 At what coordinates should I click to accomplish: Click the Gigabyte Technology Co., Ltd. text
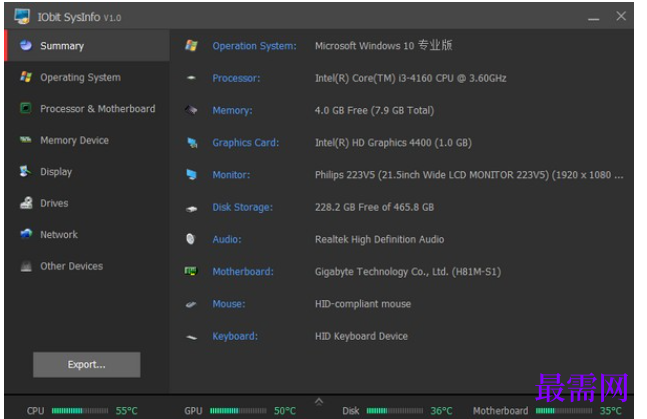[x=408, y=272]
